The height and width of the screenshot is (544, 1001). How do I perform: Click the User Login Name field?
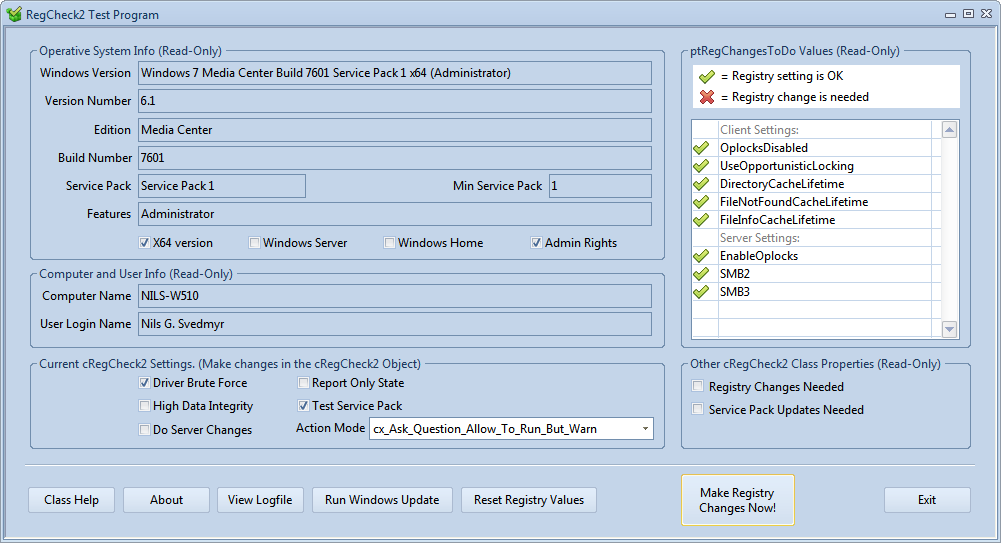(x=395, y=324)
